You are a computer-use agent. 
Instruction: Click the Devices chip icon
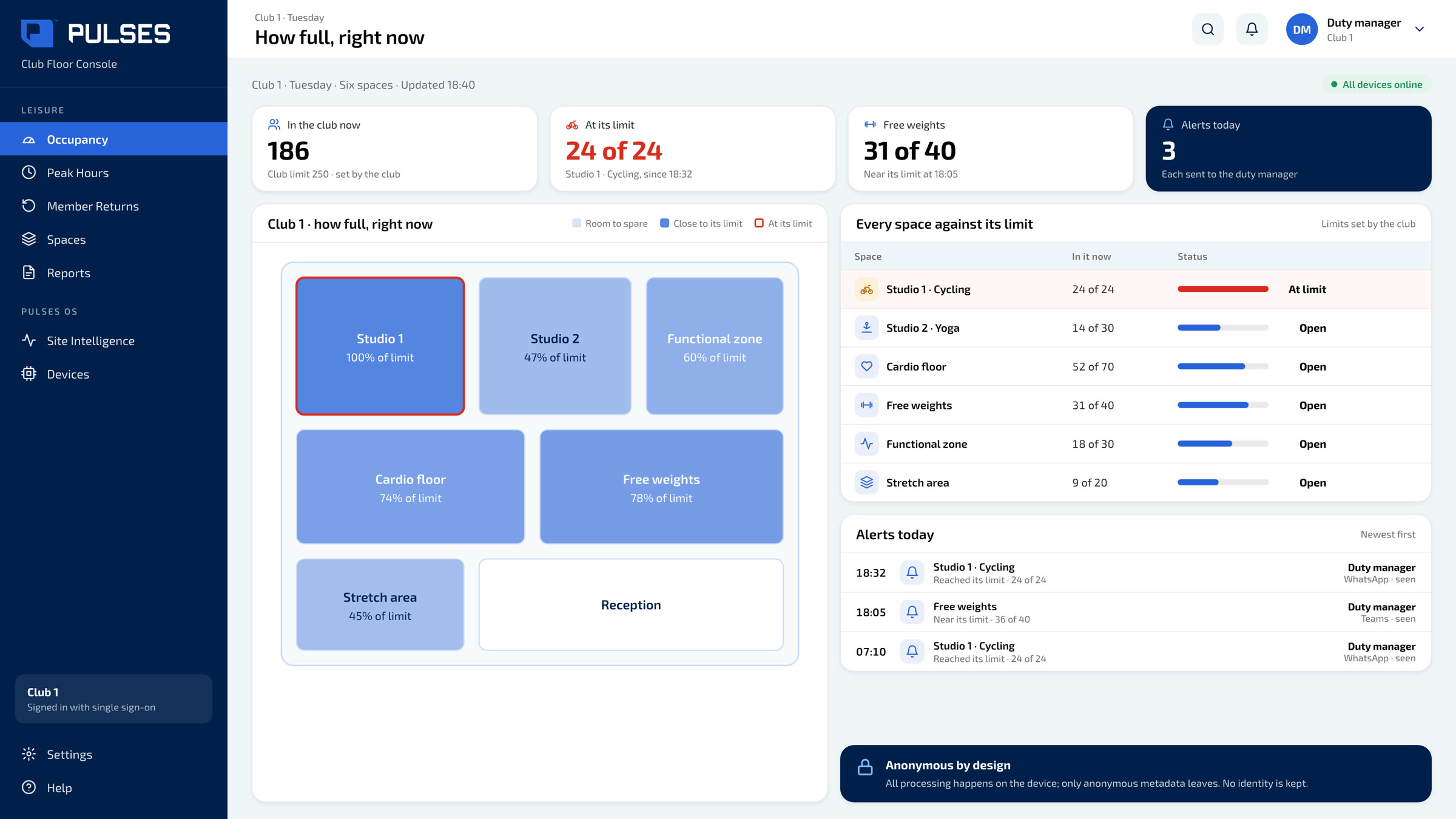pyautogui.click(x=29, y=374)
